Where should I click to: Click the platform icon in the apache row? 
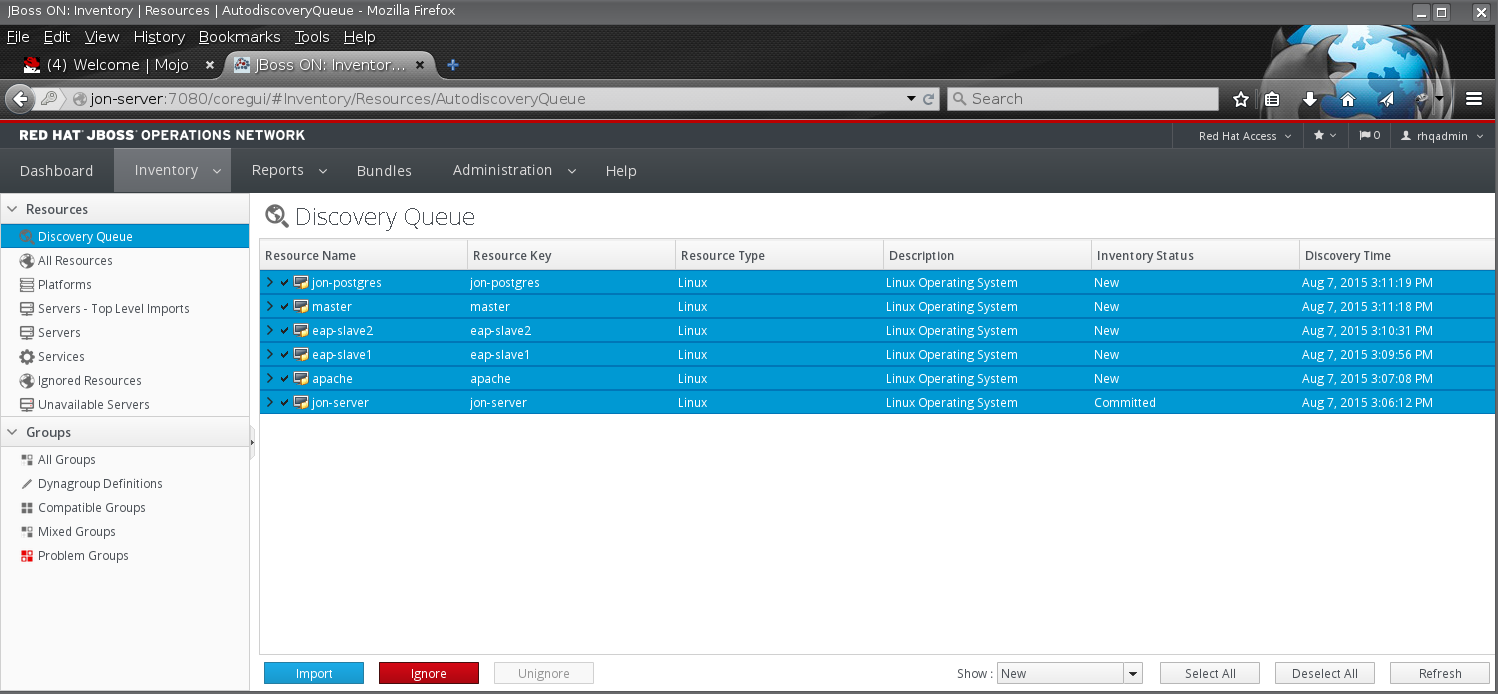pyautogui.click(x=301, y=379)
